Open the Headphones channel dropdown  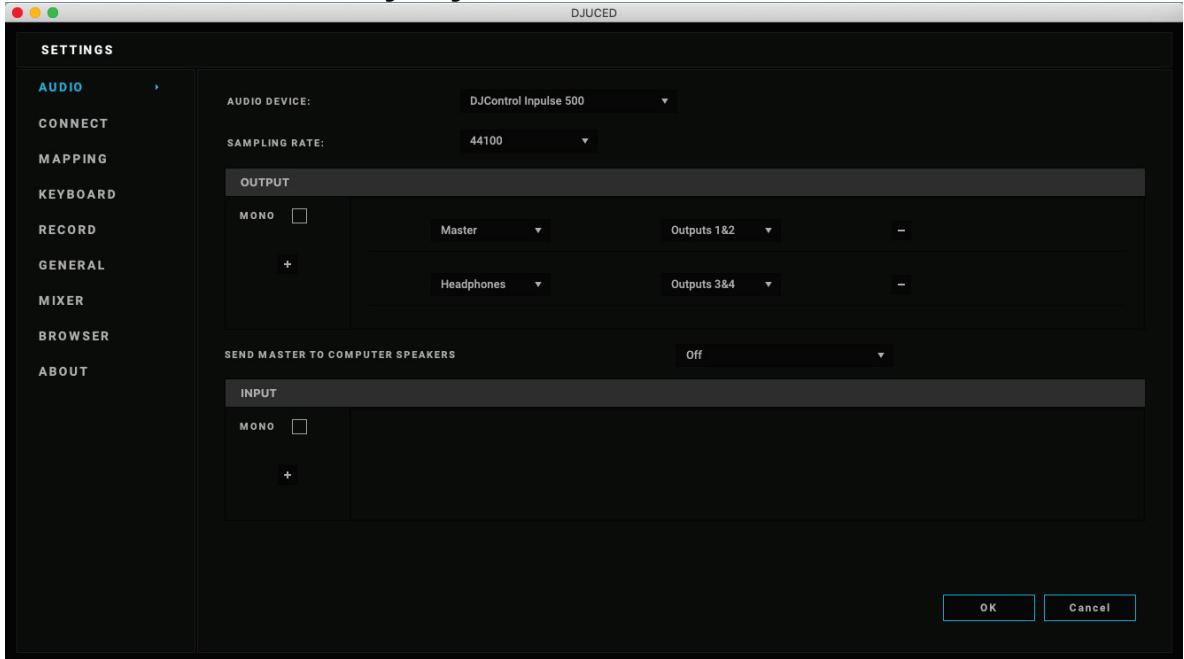(x=490, y=285)
